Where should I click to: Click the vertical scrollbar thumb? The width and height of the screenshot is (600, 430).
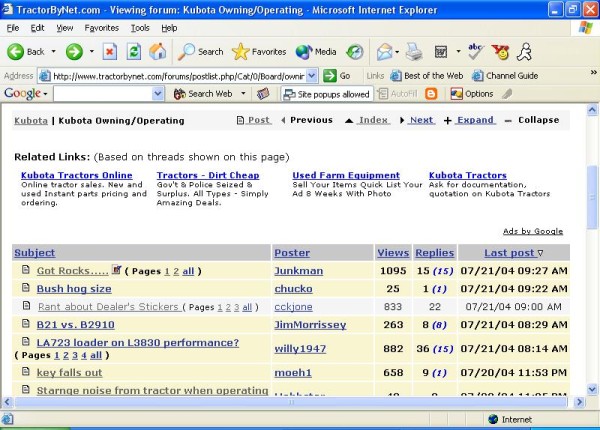[x=592, y=197]
